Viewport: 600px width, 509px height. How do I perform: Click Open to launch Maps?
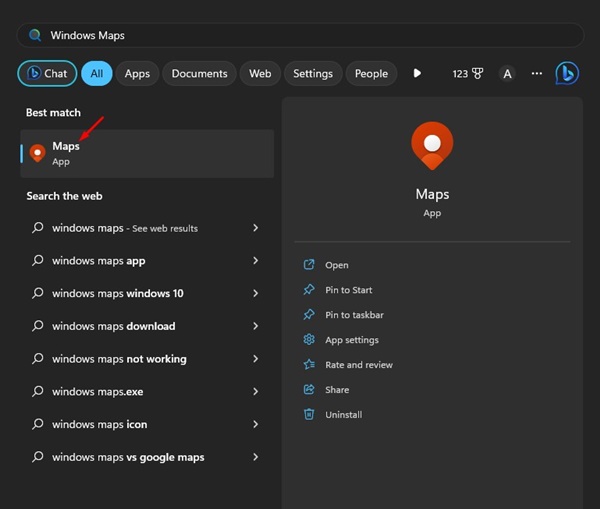point(337,265)
